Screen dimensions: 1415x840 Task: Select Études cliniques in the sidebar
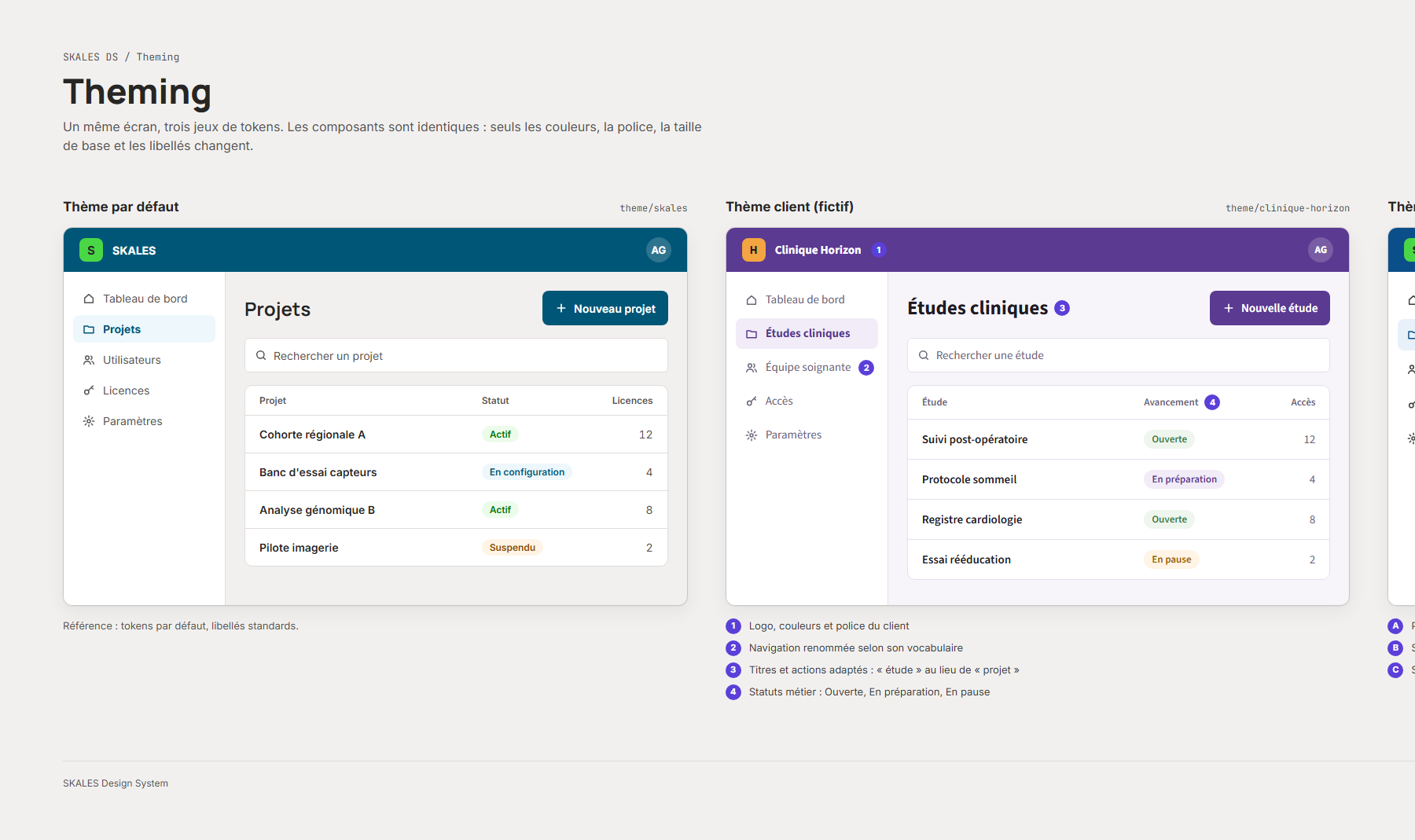(x=807, y=333)
